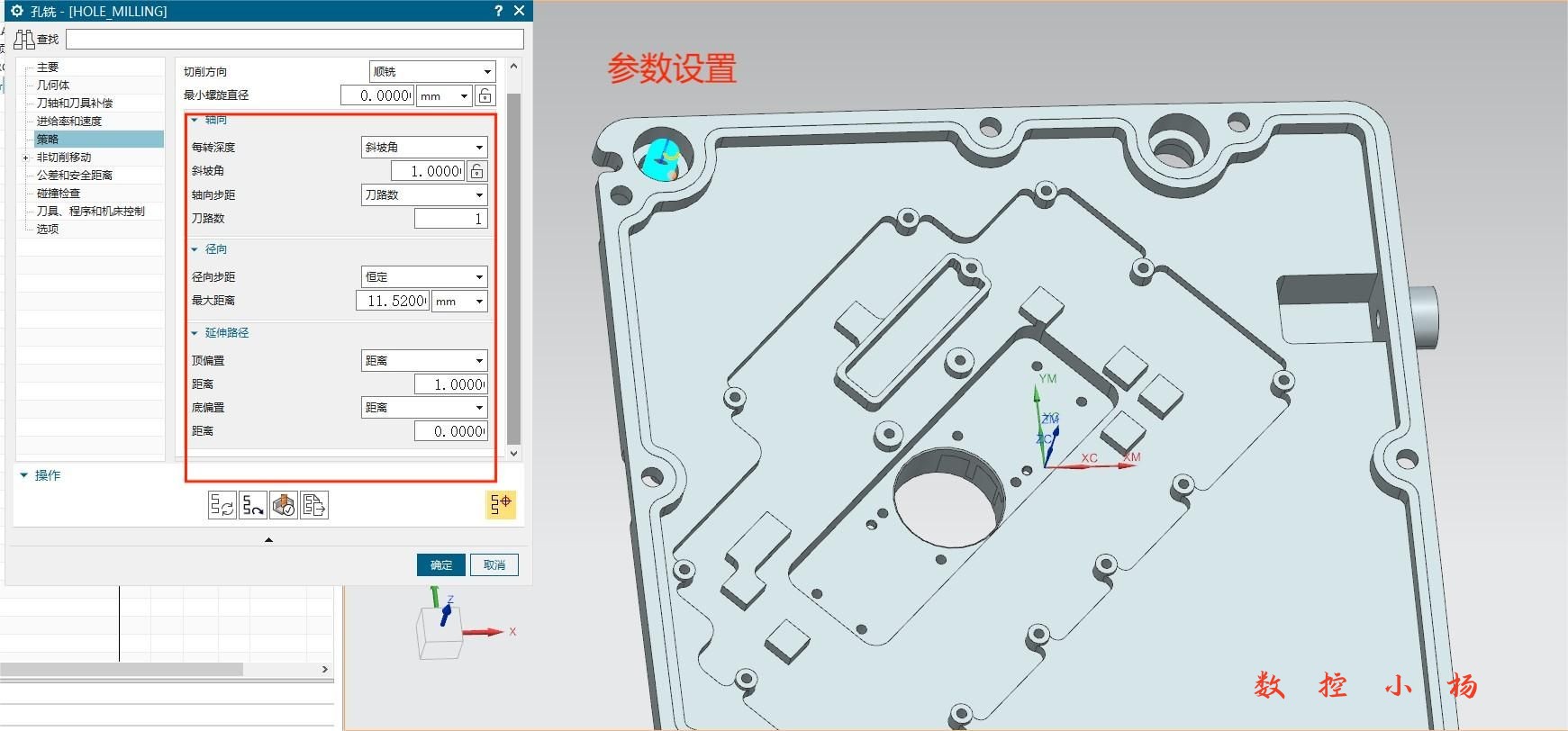
Task: Open the unit dropdown for 最小螺旋直径
Action: tap(444, 95)
